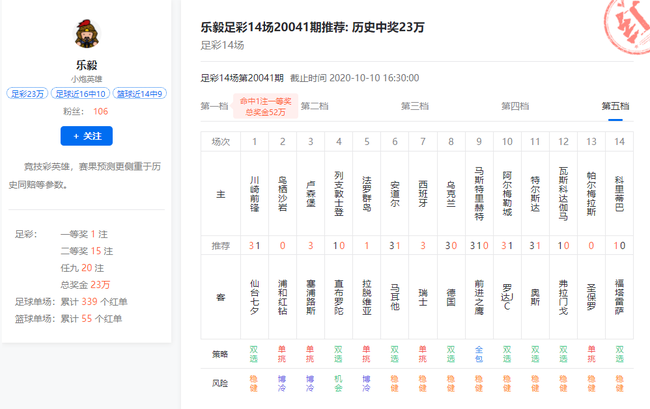Click away team 马耳他

click(x=395, y=297)
